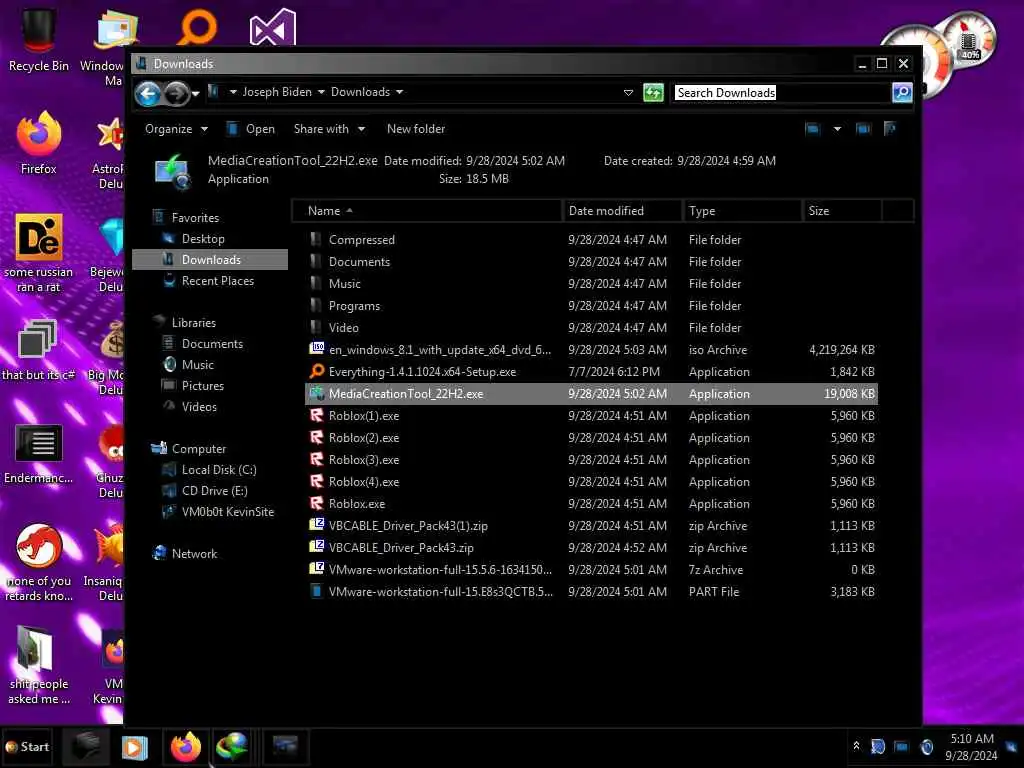The image size is (1024, 768).
Task: Open the Start menu
Action: [x=27, y=747]
